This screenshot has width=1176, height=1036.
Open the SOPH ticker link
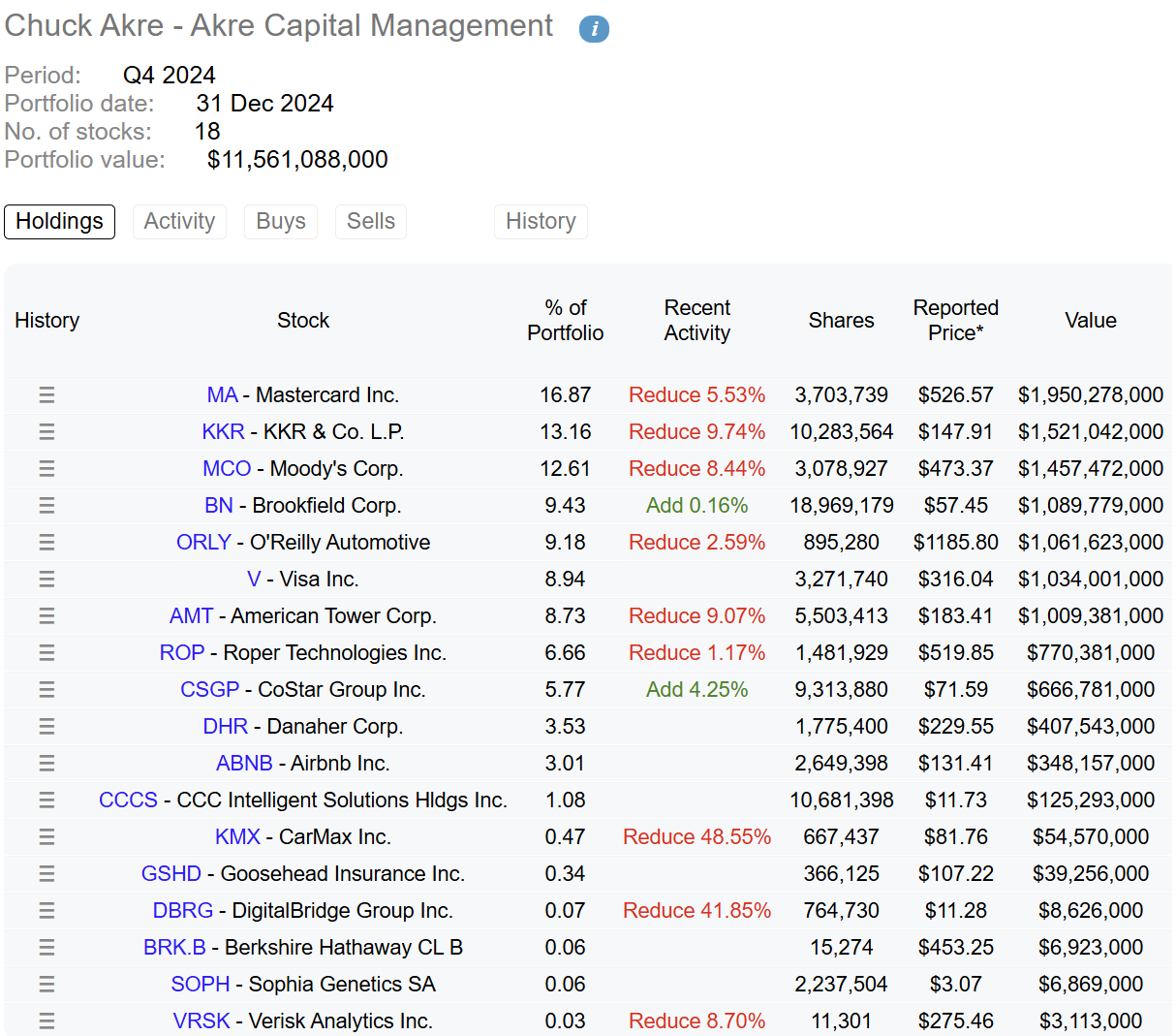click(x=201, y=984)
